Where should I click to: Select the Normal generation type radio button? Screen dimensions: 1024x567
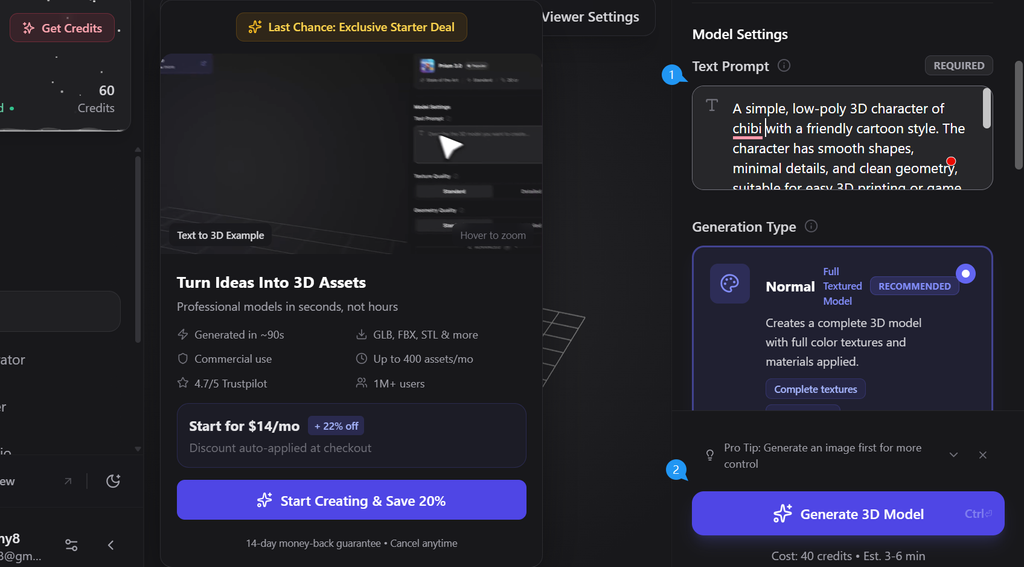966,274
